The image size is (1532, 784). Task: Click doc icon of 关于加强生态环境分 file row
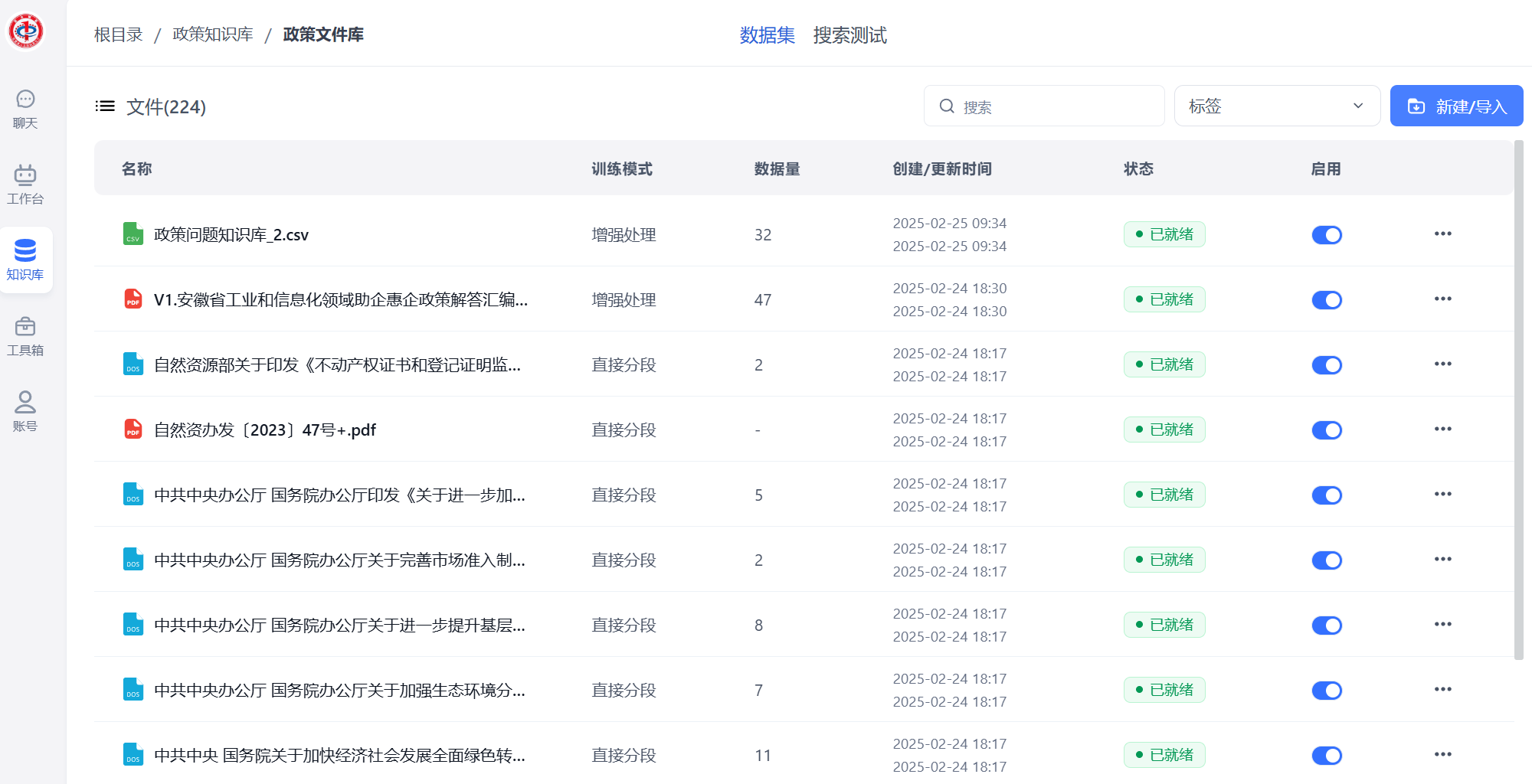point(133,690)
